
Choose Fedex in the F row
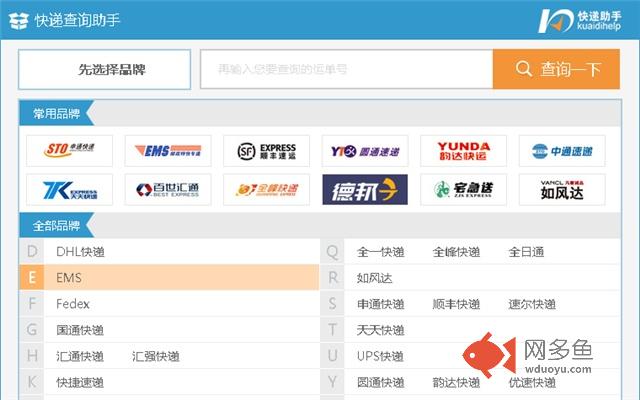[73, 304]
